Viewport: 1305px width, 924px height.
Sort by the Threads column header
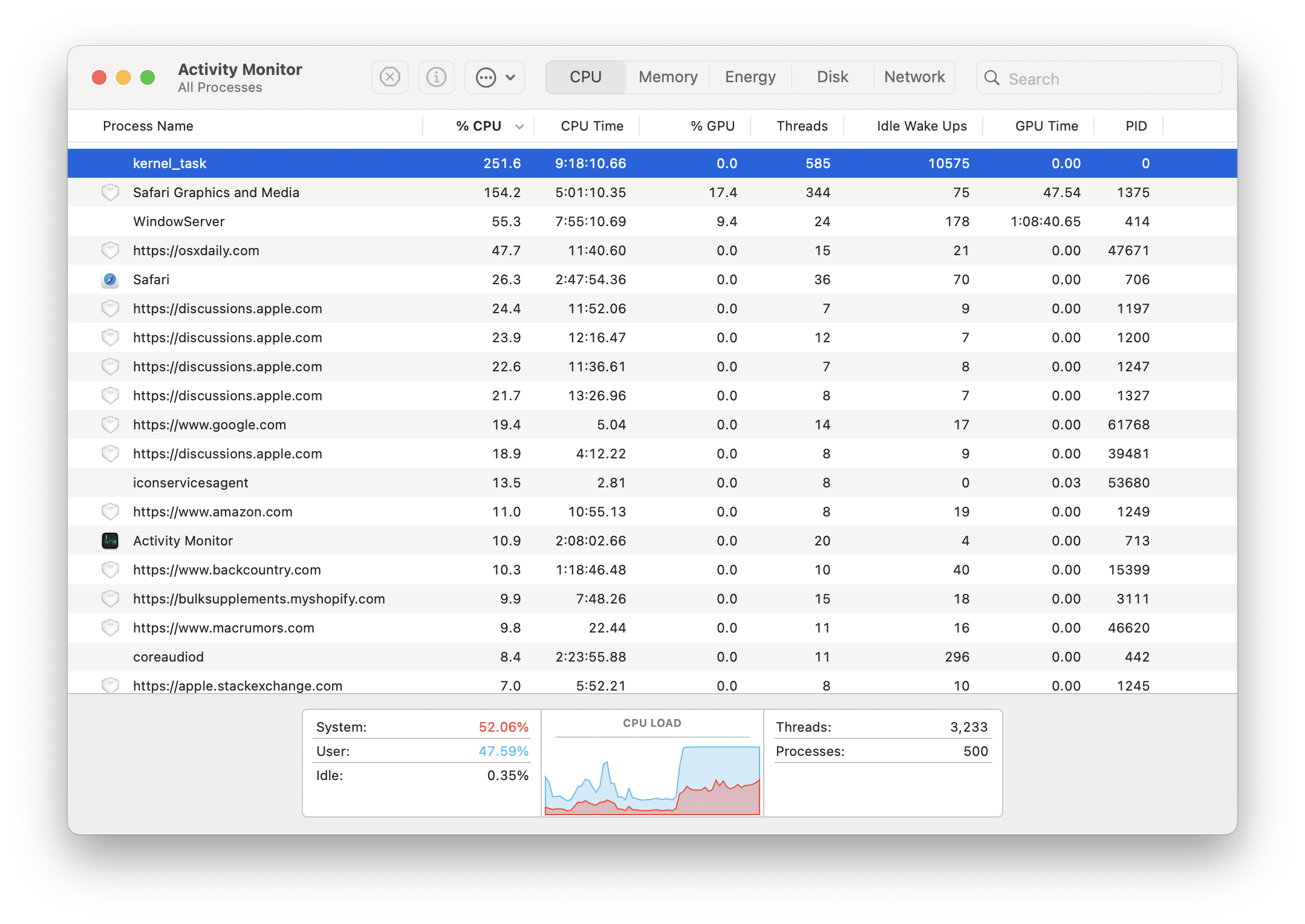click(x=801, y=126)
